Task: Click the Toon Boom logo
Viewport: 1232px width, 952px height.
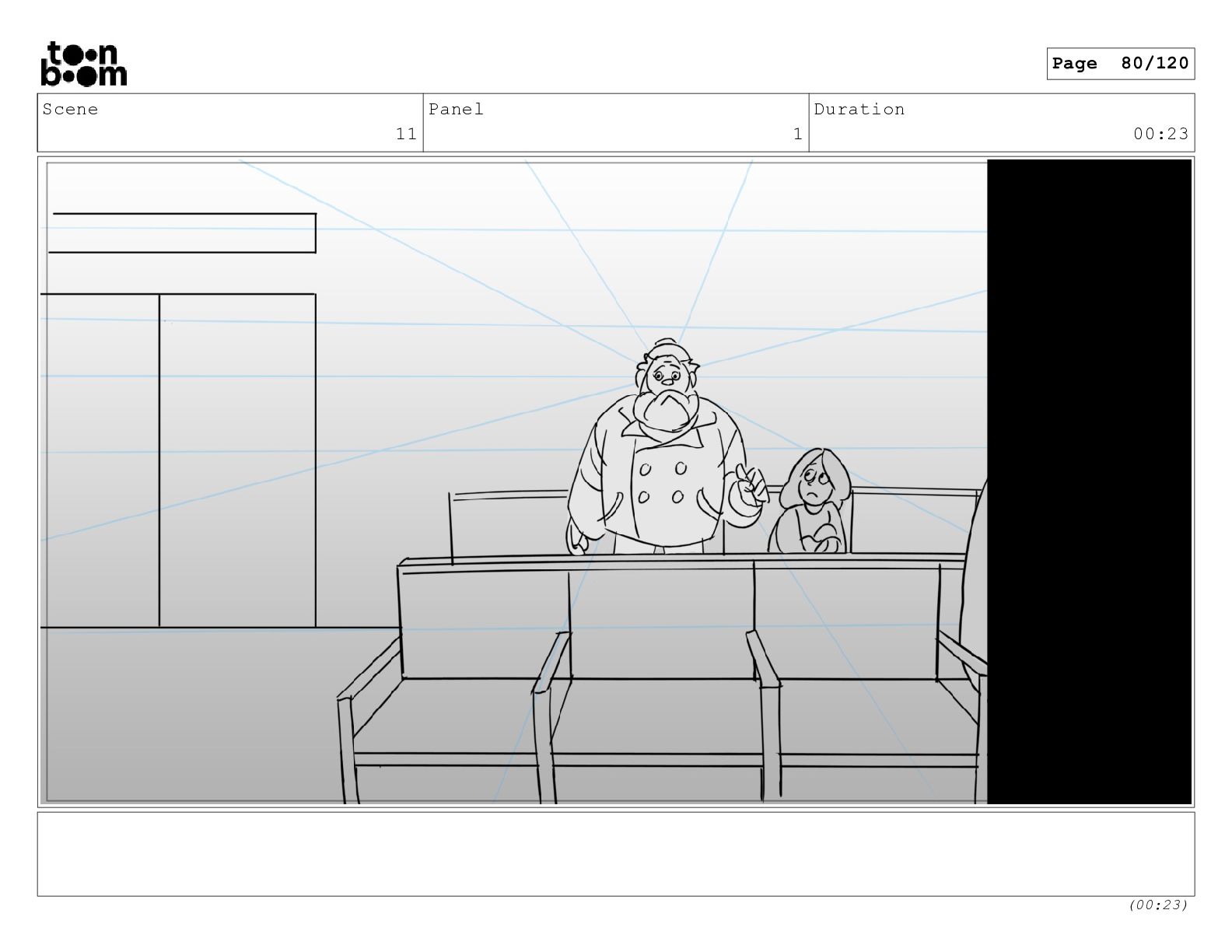Action: 83,64
